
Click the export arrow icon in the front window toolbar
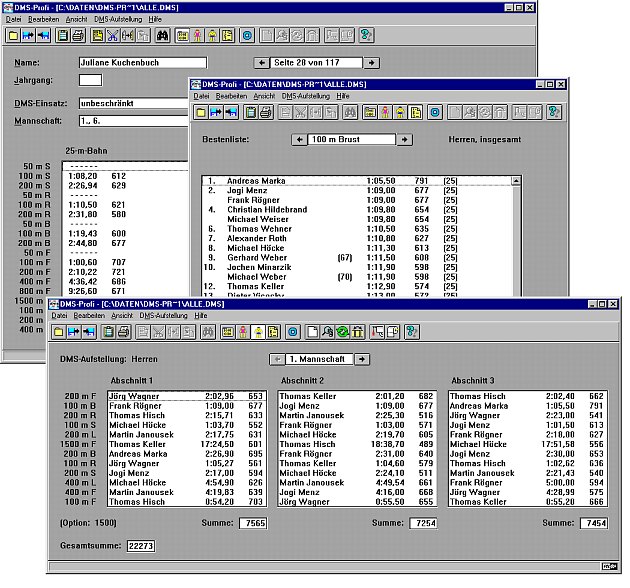click(x=89, y=332)
